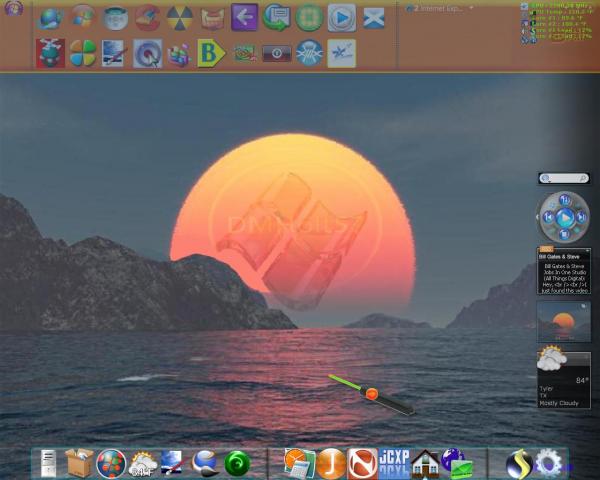This screenshot has width=600, height=480.
Task: Open the blue circular spider-web icon
Action: point(309,53)
